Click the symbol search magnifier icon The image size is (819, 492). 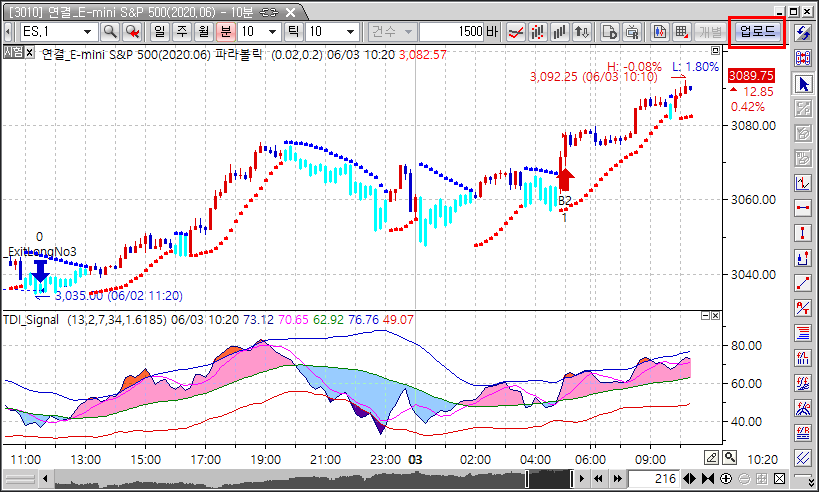point(110,32)
